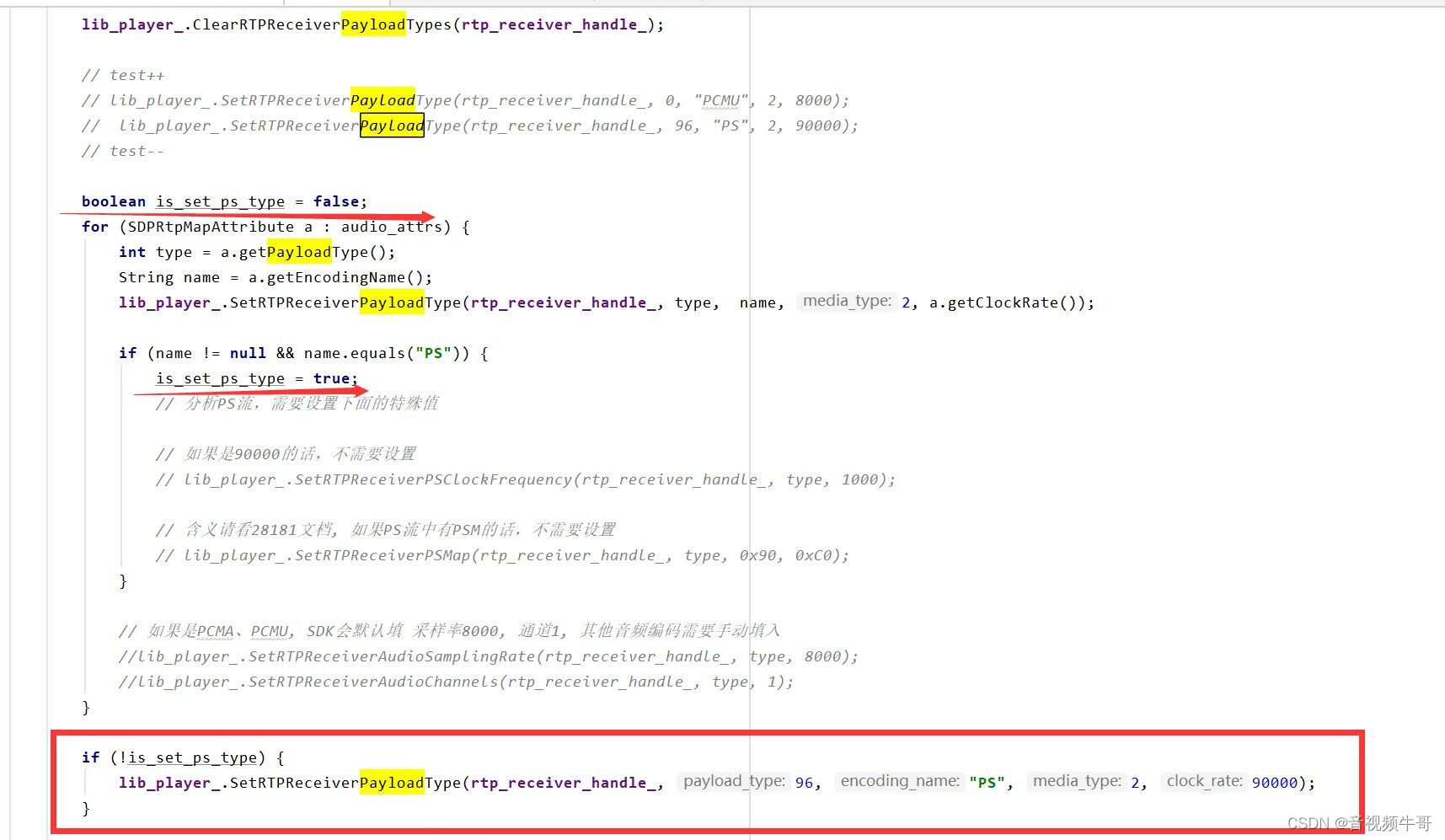Click commented SetRTPReceiverPSMap line
The height and width of the screenshot is (840, 1445).
coord(502,555)
